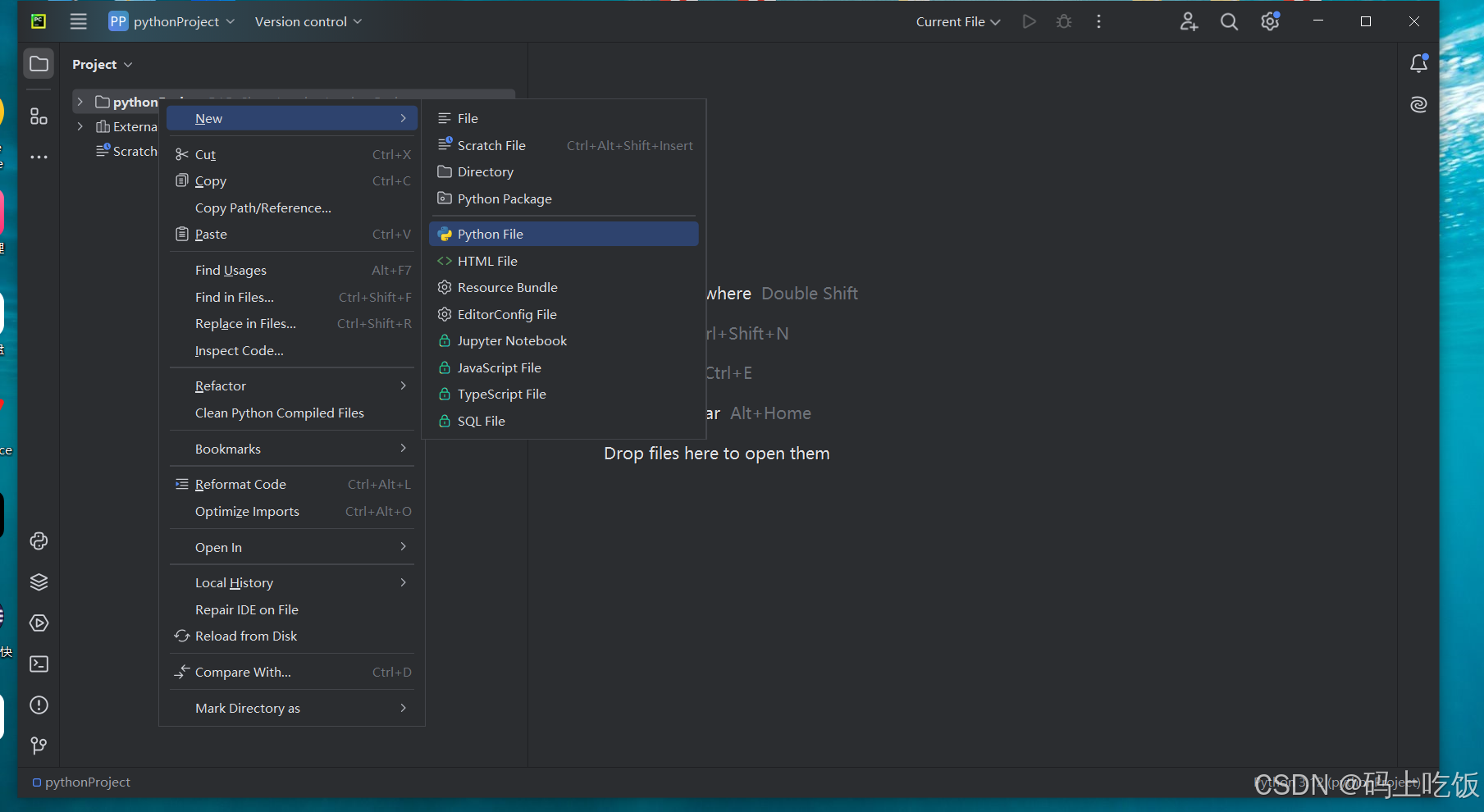Image resolution: width=1484 pixels, height=812 pixels.
Task: Select Python File in New submenu
Action: (x=564, y=234)
